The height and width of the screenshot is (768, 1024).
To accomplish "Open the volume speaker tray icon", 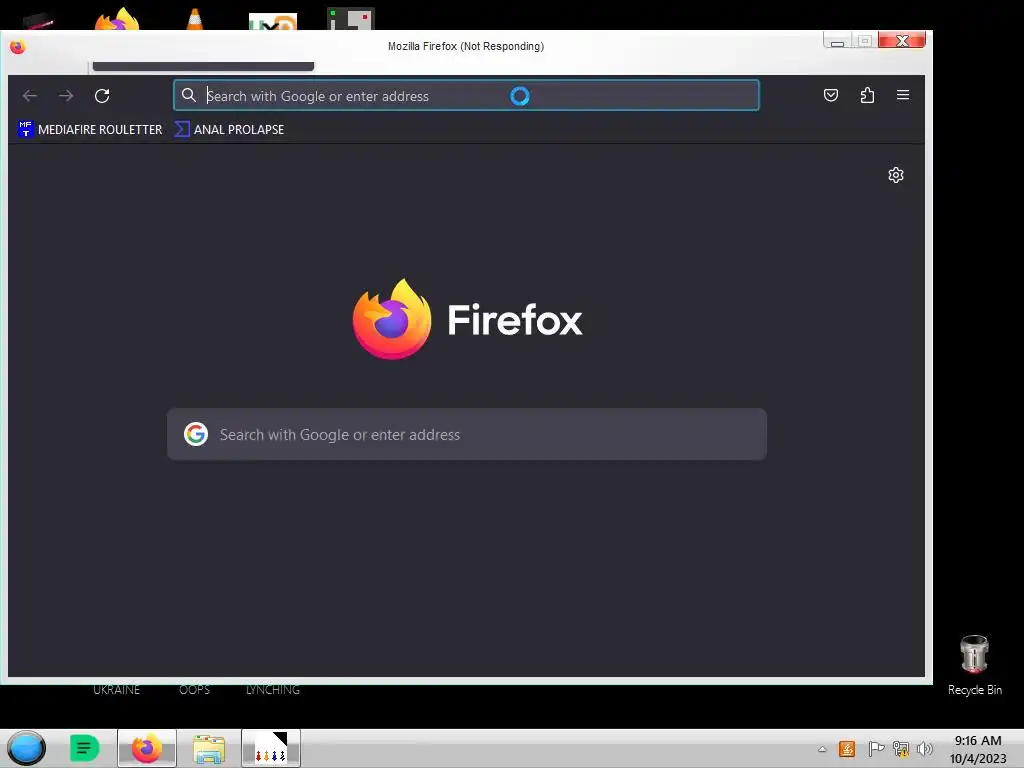I will (x=924, y=749).
